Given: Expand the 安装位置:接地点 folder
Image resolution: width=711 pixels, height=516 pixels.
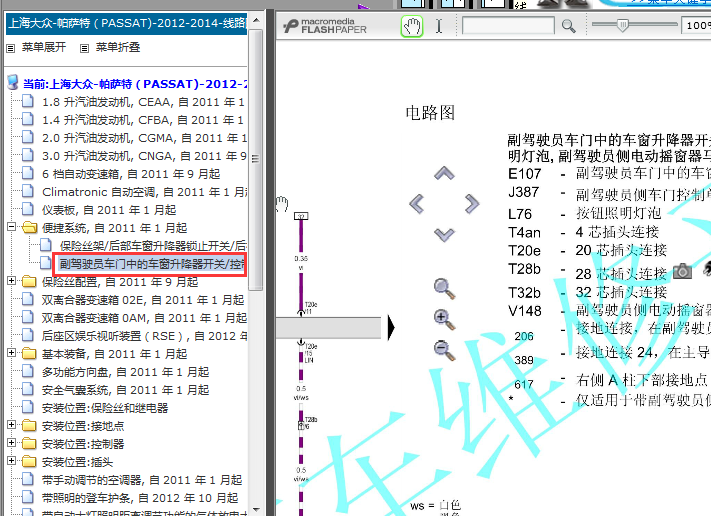Looking at the screenshot, I should click(11, 425).
